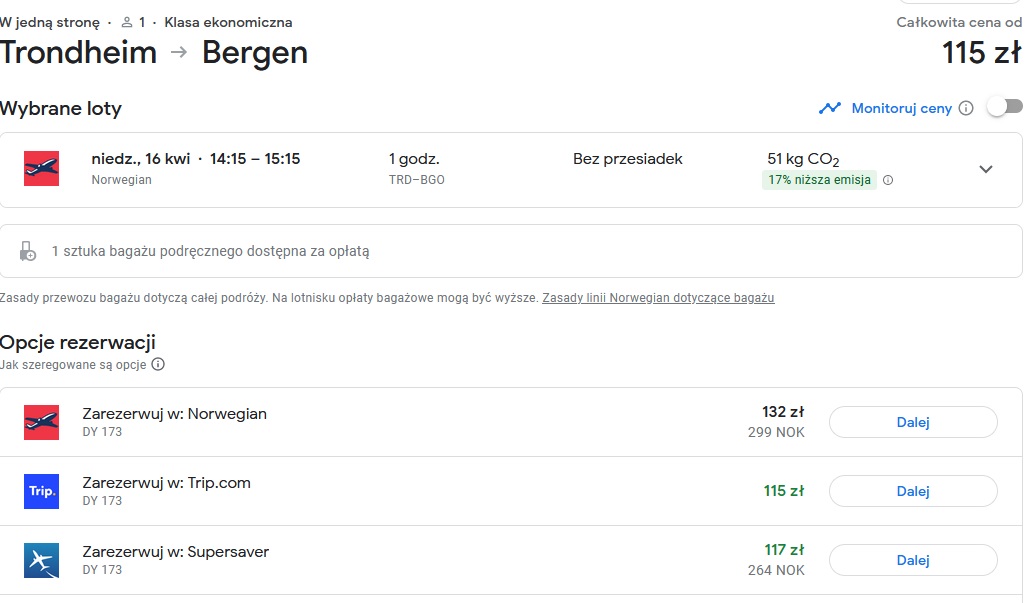This screenshot has width=1033, height=603.
Task: Click the 51 kg CO2 emissions value
Action: [x=803, y=159]
